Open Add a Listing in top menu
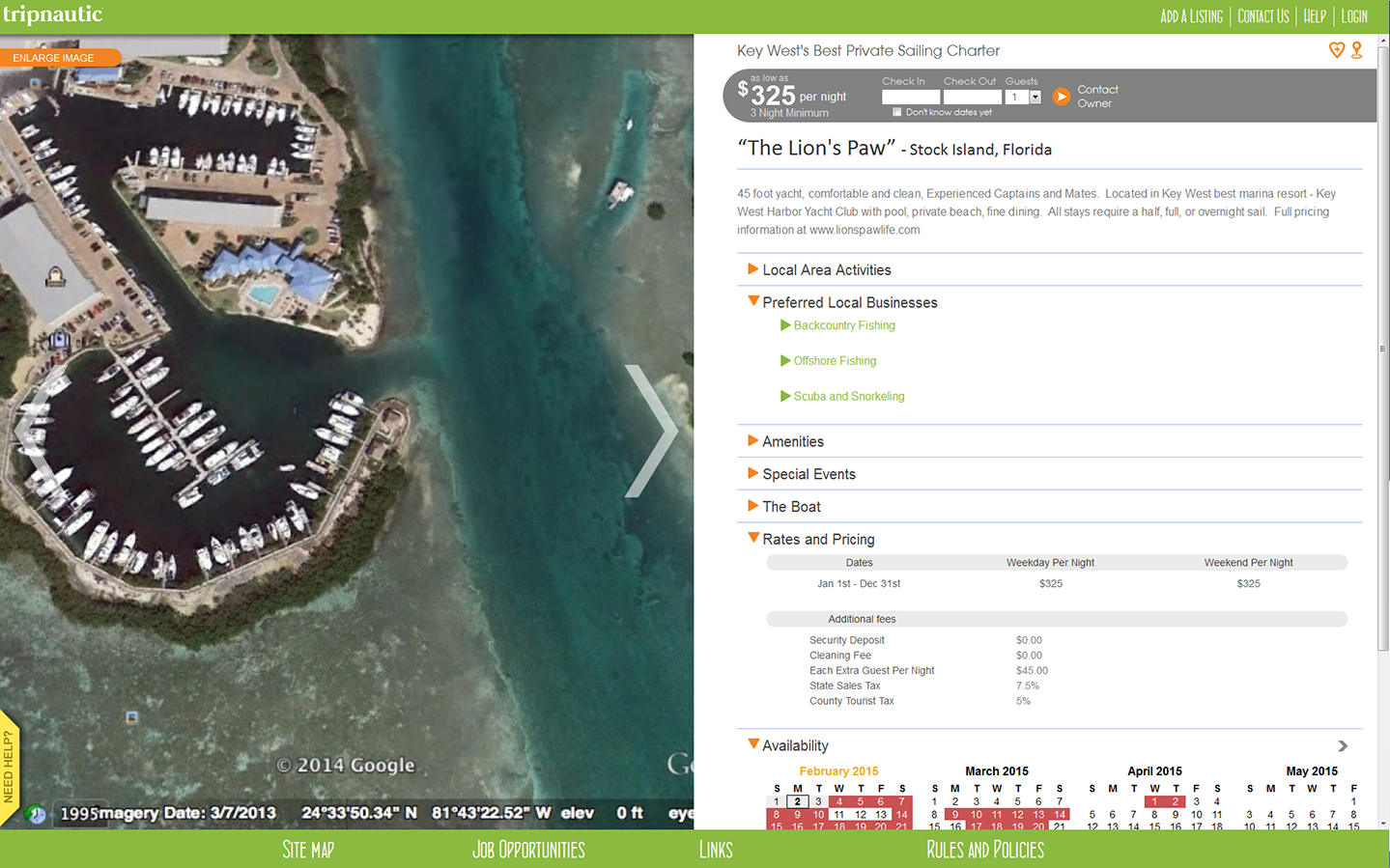This screenshot has width=1390, height=868. point(1191,16)
